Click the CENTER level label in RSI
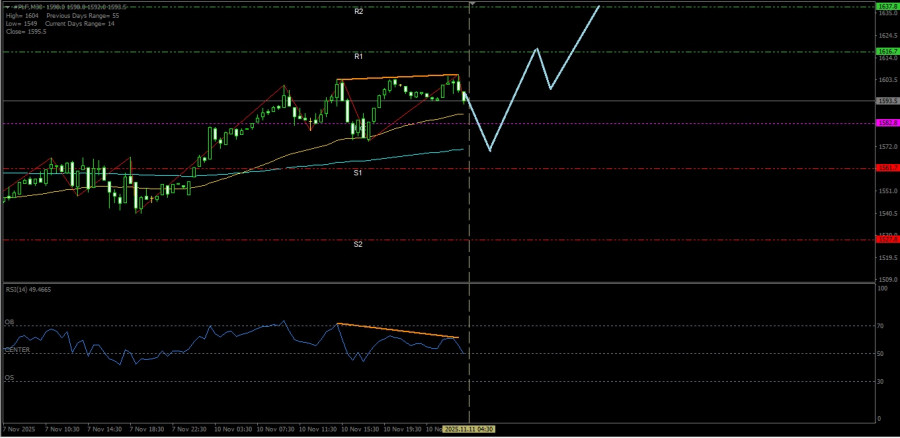This screenshot has height=438, width=900. pos(17,350)
